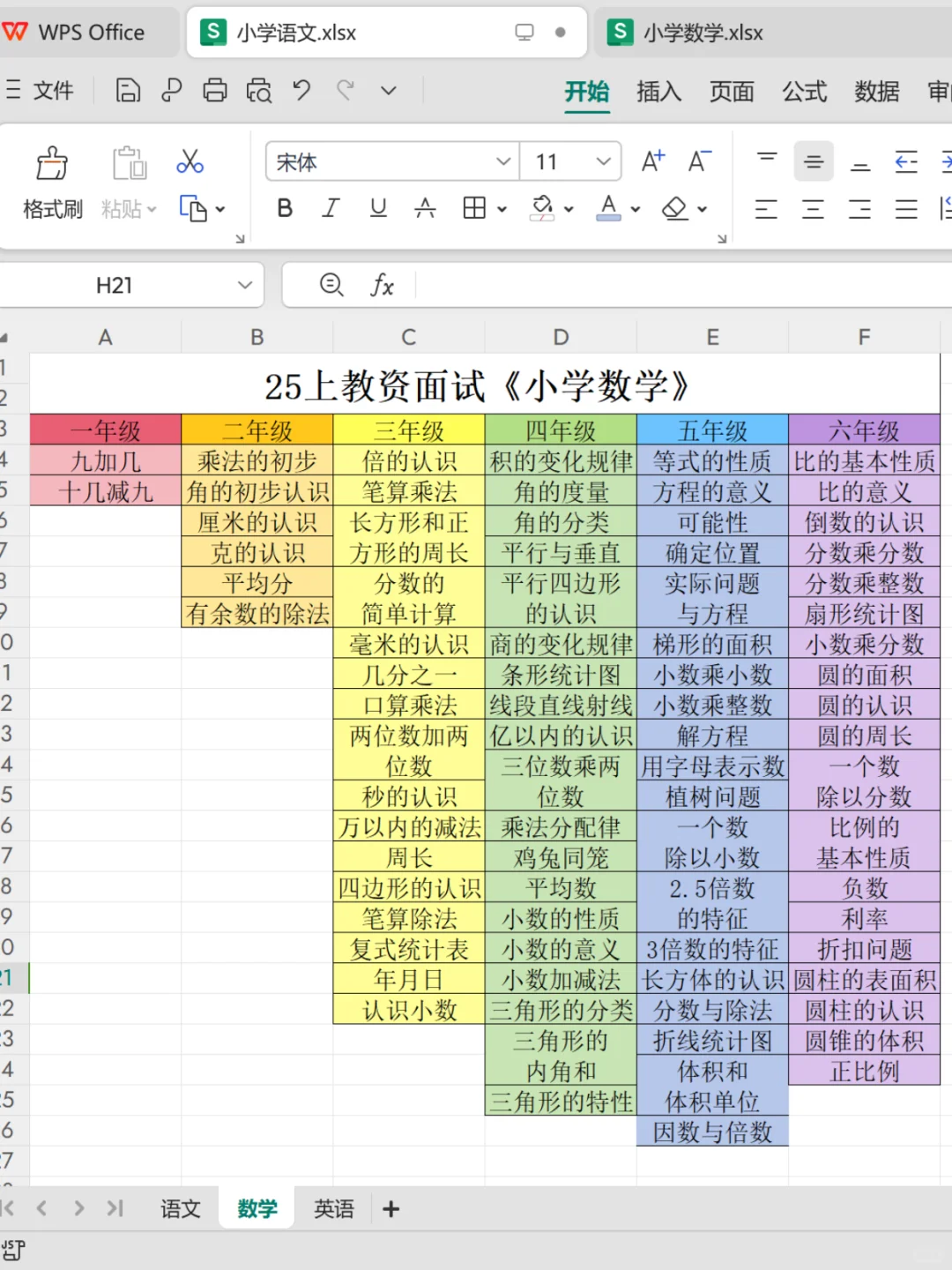Toggle italic formatting
The height and width of the screenshot is (1270, 952).
click(331, 208)
